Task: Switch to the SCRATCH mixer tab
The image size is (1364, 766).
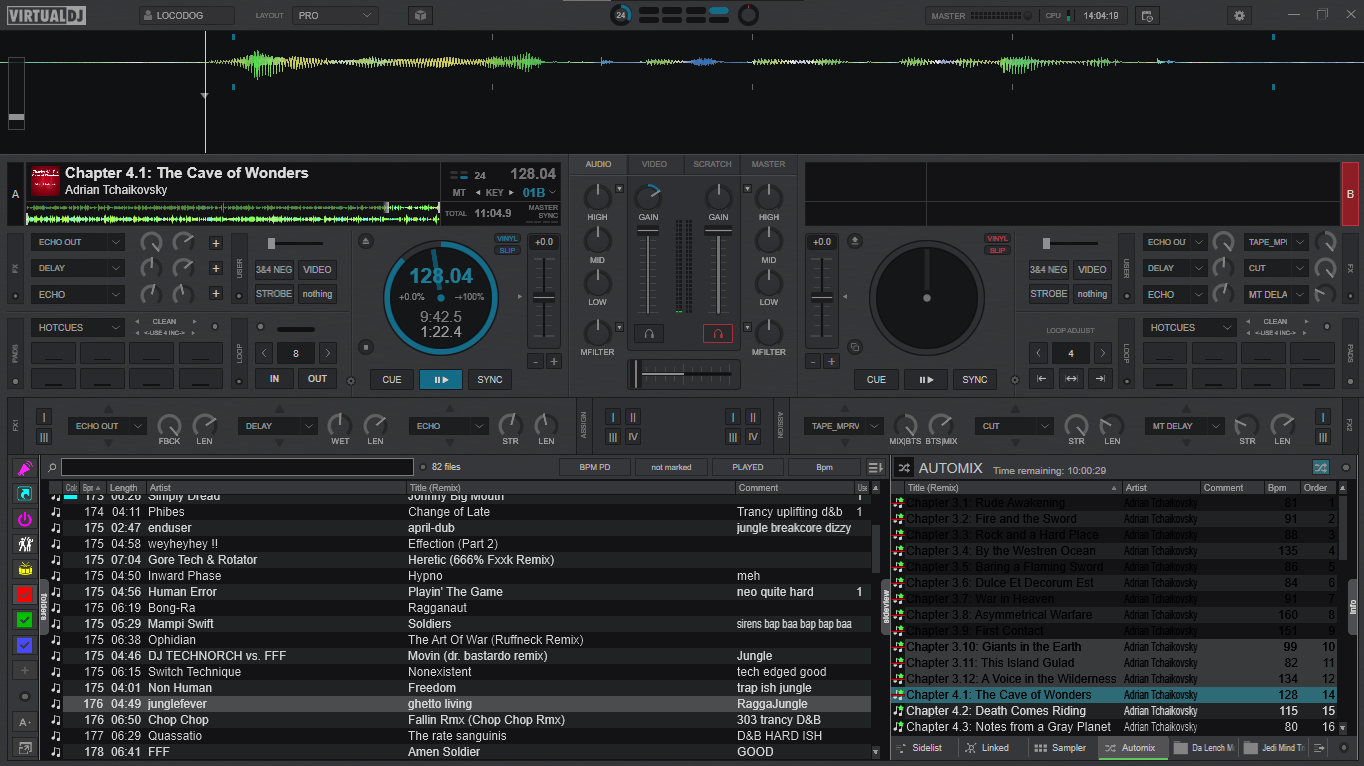Action: click(x=712, y=164)
